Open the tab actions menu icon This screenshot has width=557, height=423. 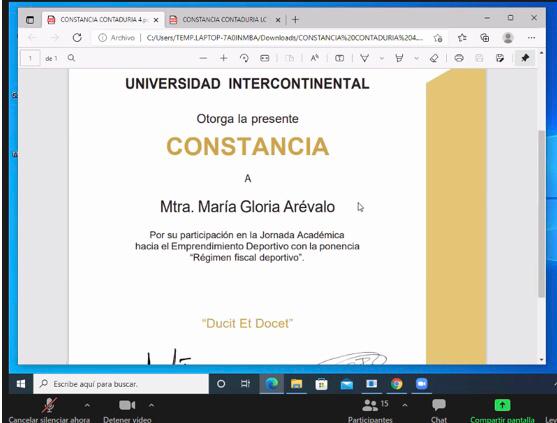(x=30, y=20)
